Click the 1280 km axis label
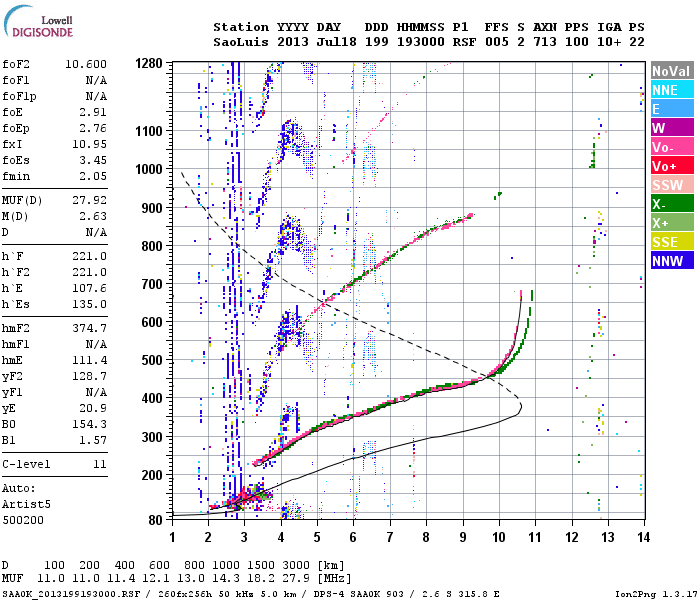 (x=149, y=63)
